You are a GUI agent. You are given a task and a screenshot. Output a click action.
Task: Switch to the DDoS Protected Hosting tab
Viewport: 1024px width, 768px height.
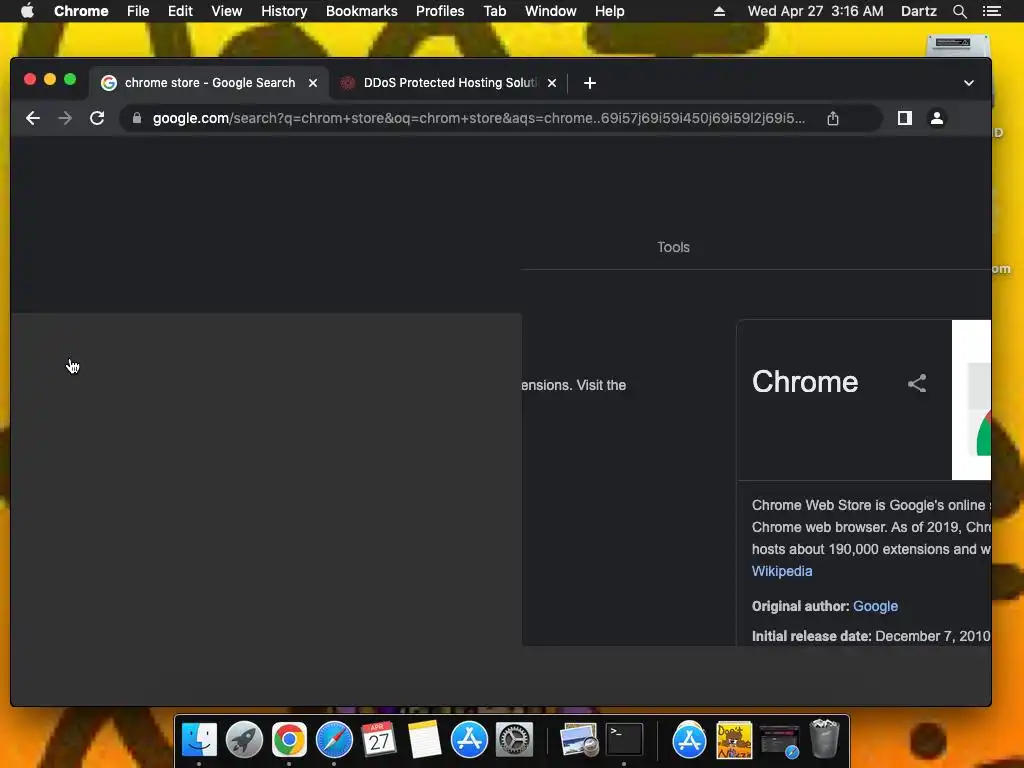click(449, 83)
